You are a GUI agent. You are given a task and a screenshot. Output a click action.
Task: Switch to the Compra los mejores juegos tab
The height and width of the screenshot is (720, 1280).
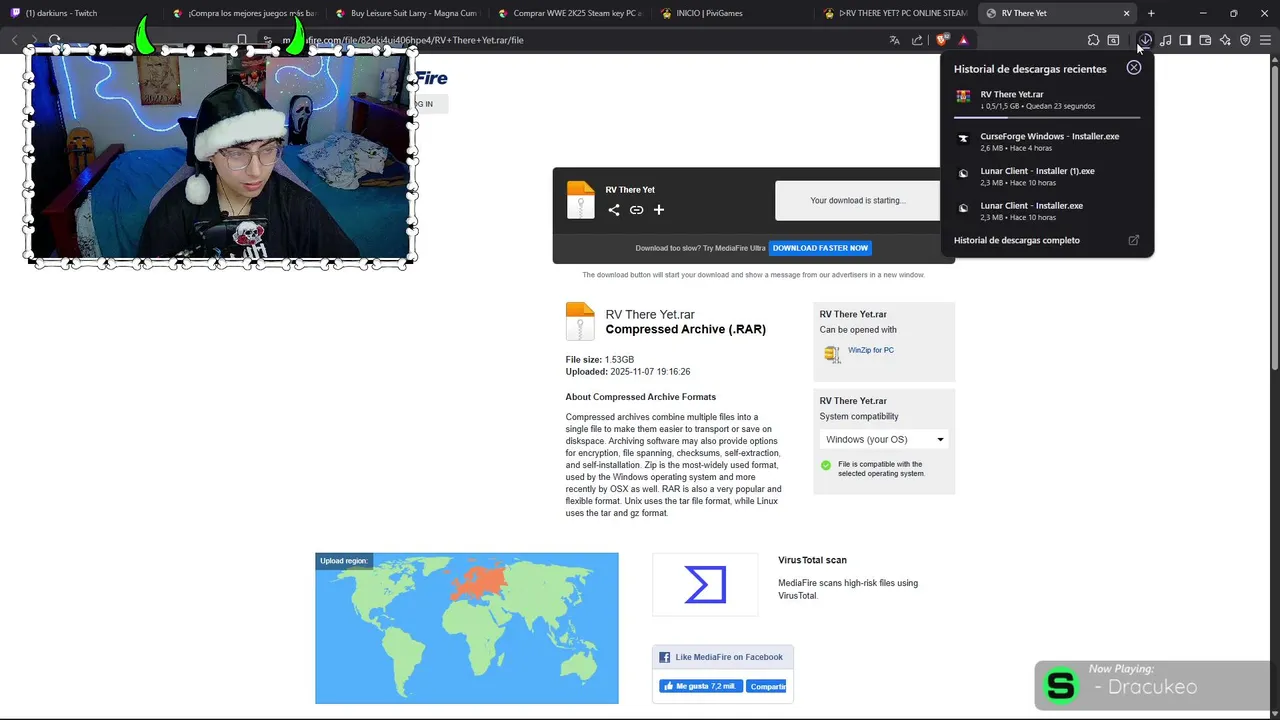point(244,13)
